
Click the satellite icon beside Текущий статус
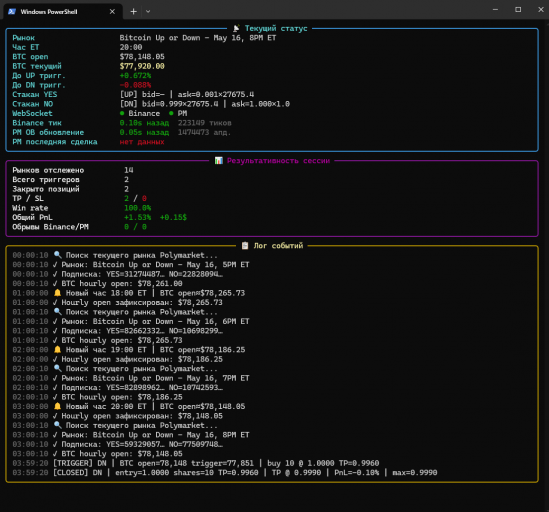(x=236, y=28)
